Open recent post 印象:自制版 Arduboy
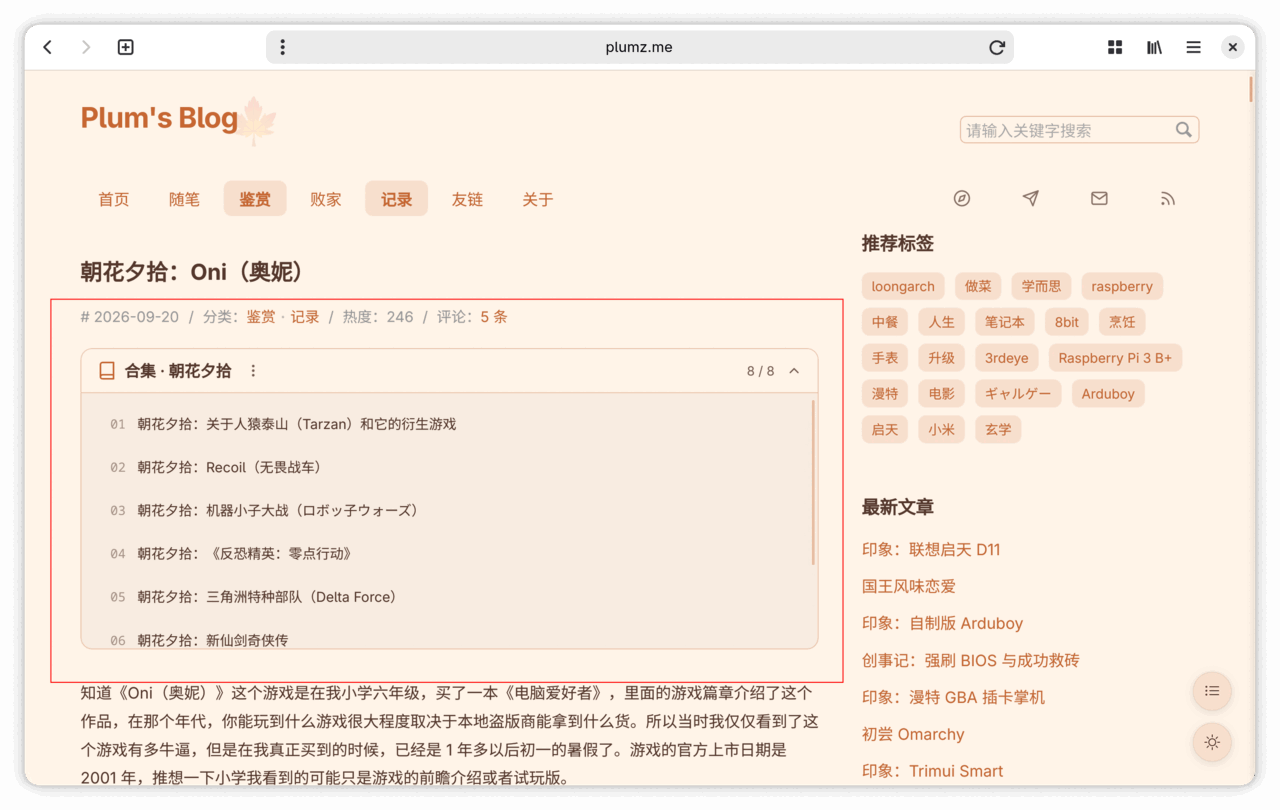1280x810 pixels. pos(942,623)
